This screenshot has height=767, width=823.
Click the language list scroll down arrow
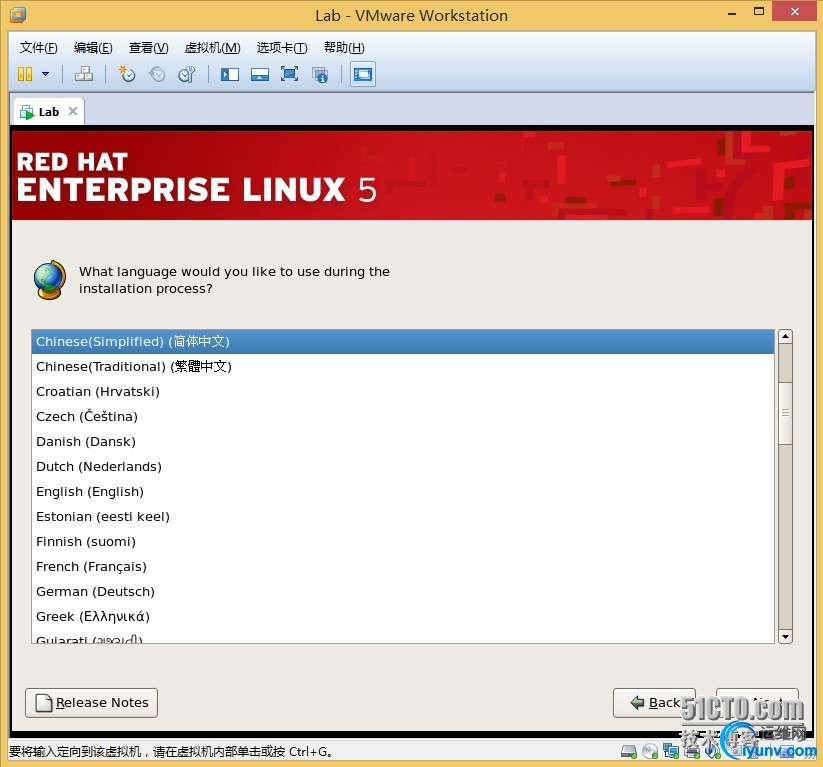coord(785,636)
